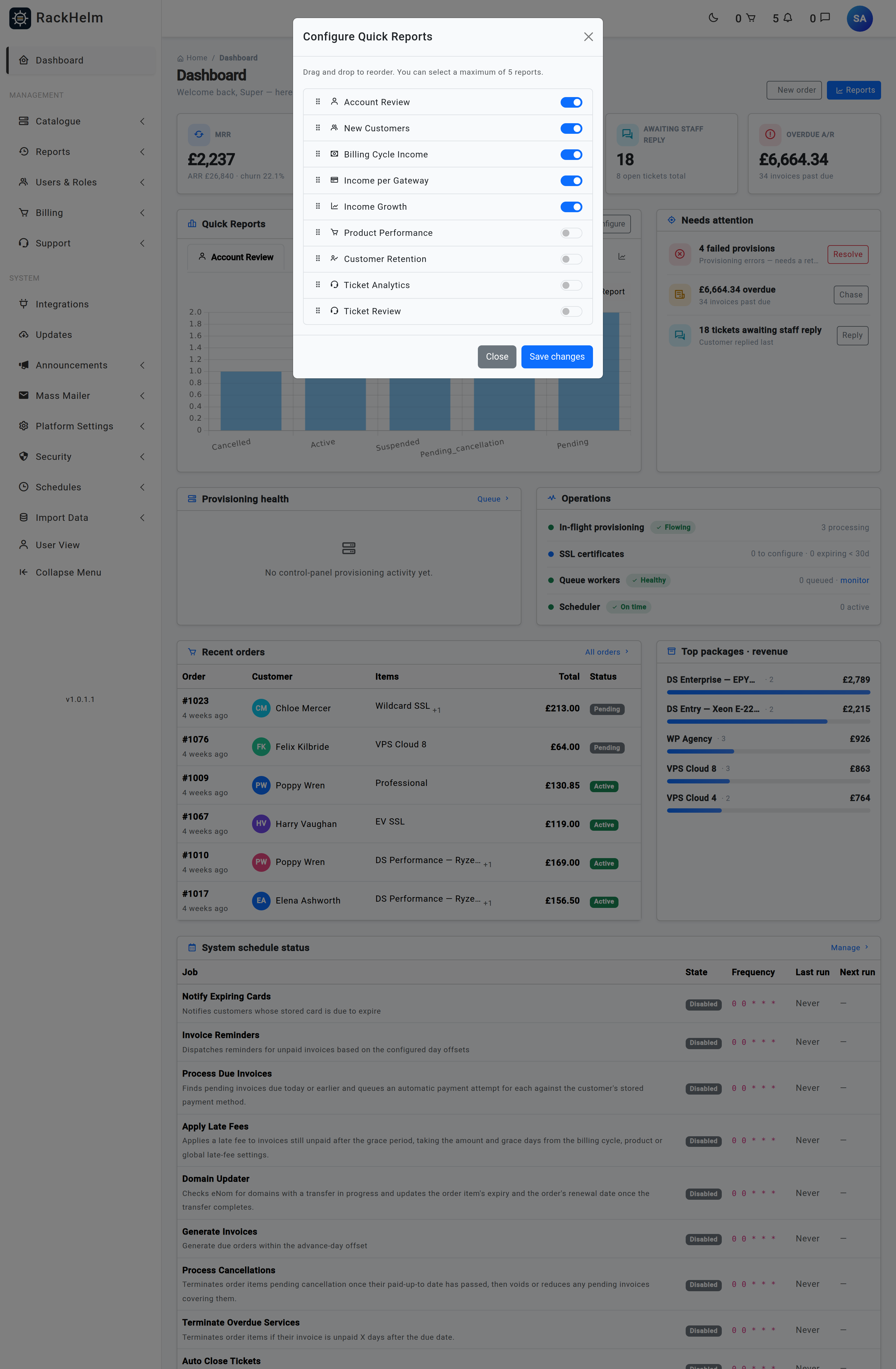Disable the New Customers toggle

click(x=571, y=128)
